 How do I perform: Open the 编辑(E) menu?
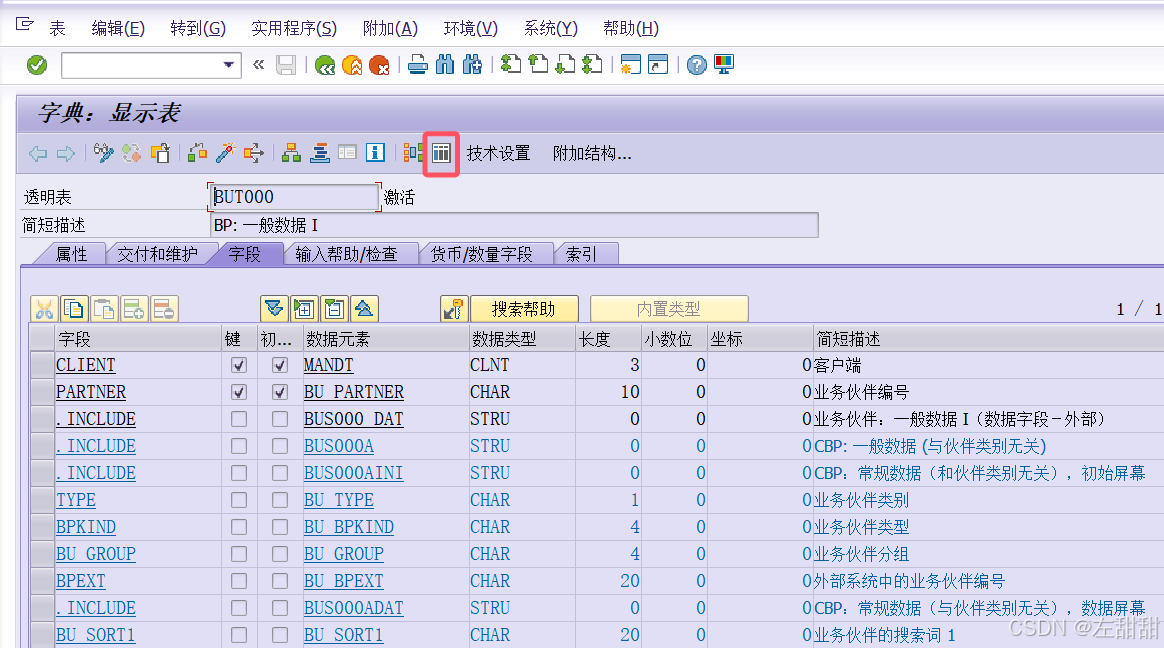[x=118, y=28]
